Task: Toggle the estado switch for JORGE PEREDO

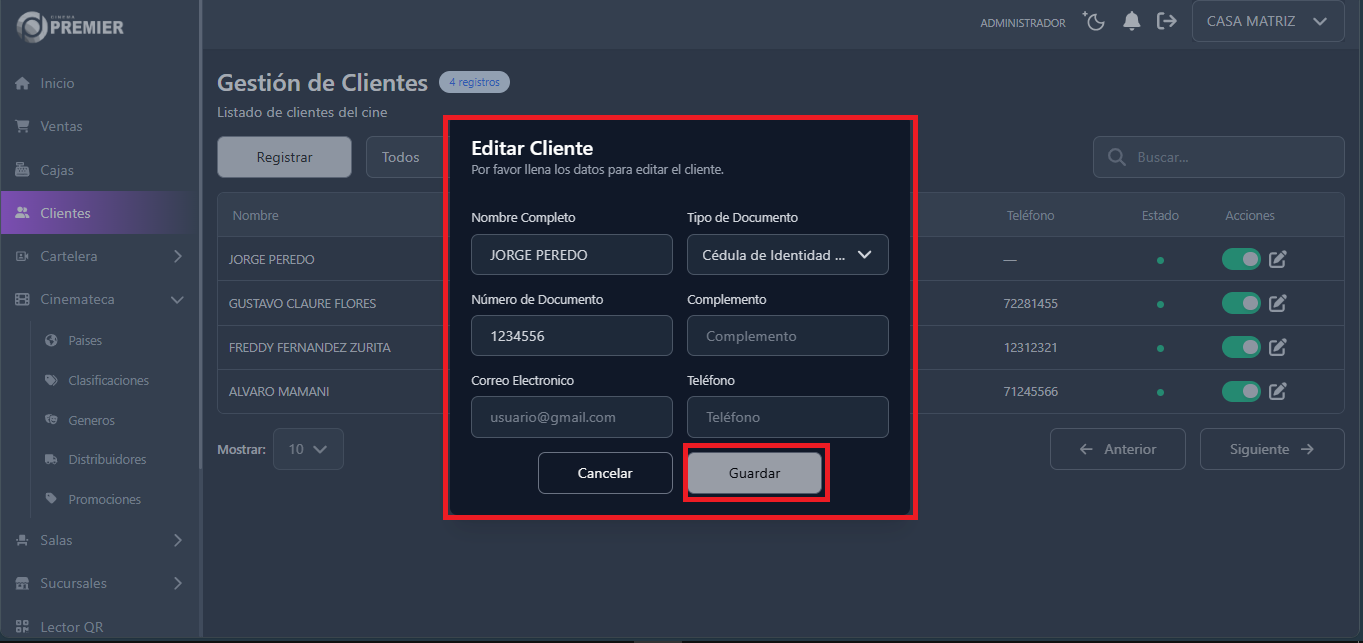Action: click(x=1241, y=258)
